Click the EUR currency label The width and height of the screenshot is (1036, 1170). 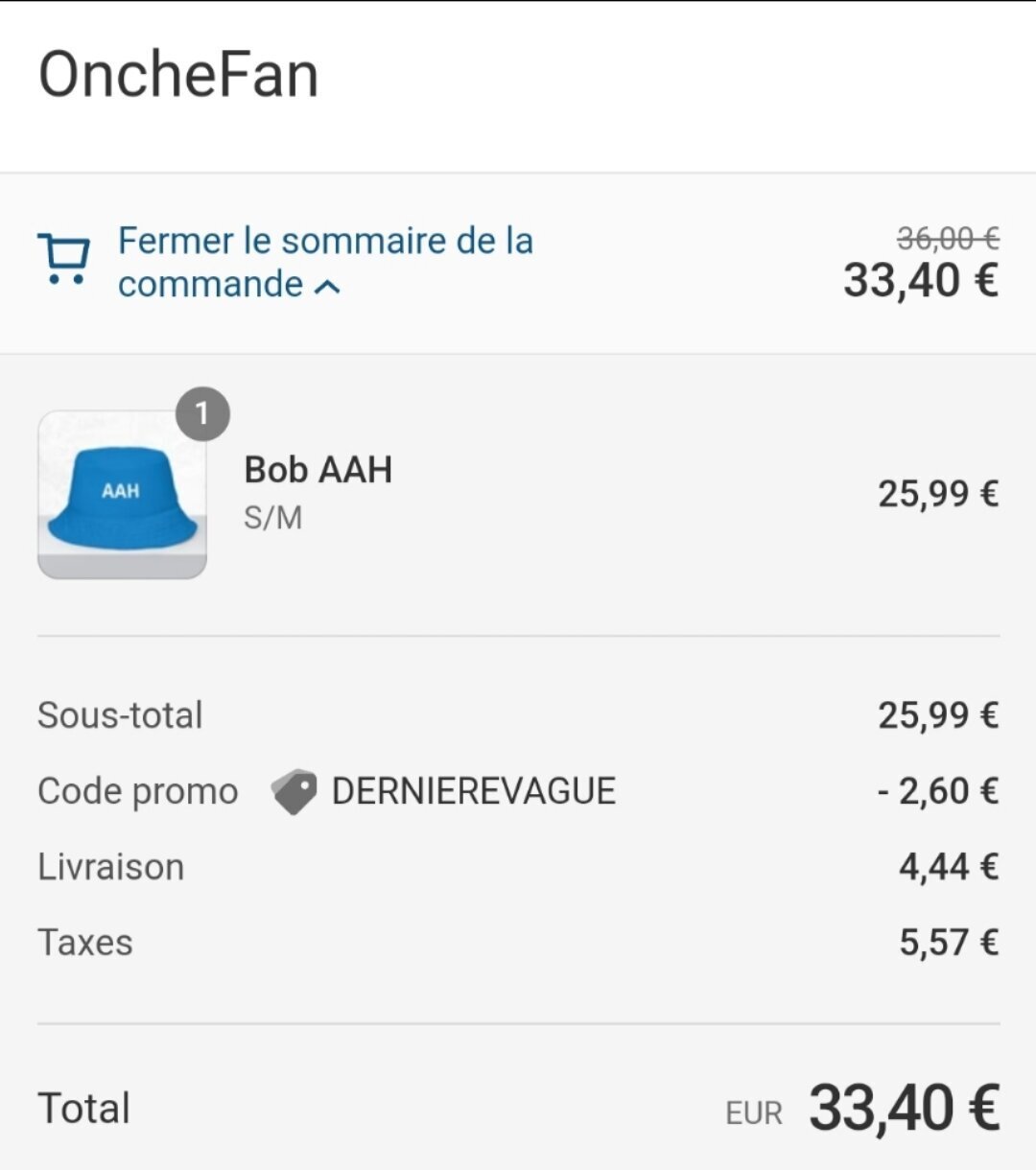click(754, 1113)
